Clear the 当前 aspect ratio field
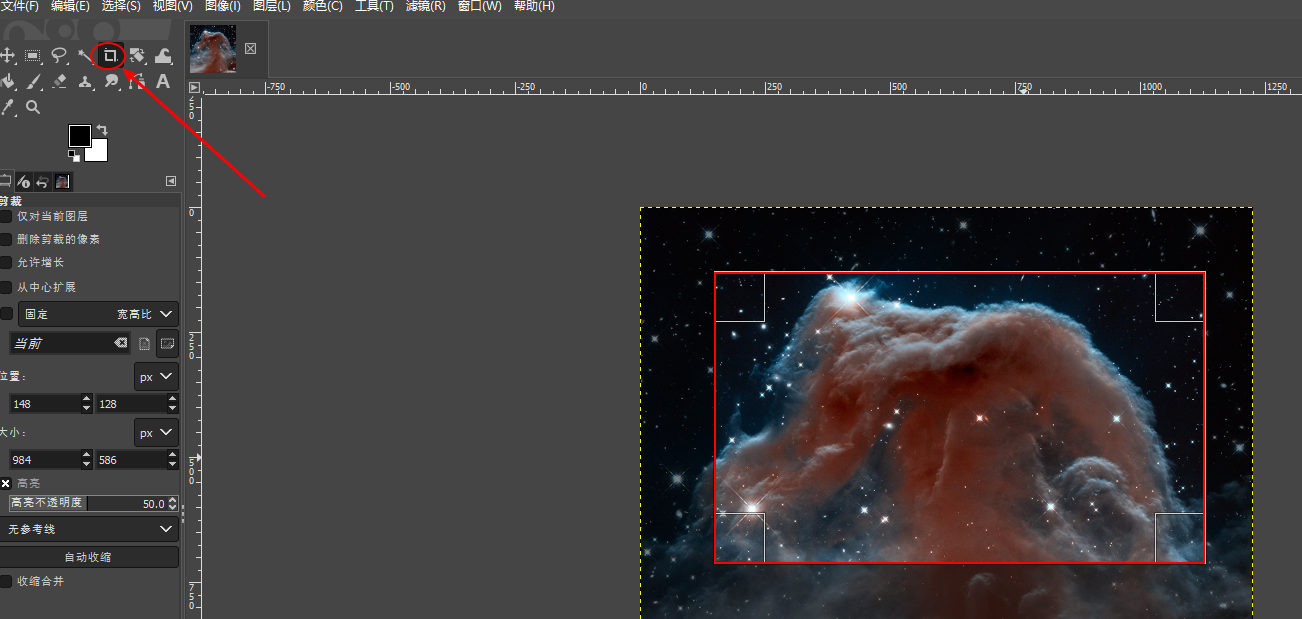The width and height of the screenshot is (1302, 619). [121, 343]
